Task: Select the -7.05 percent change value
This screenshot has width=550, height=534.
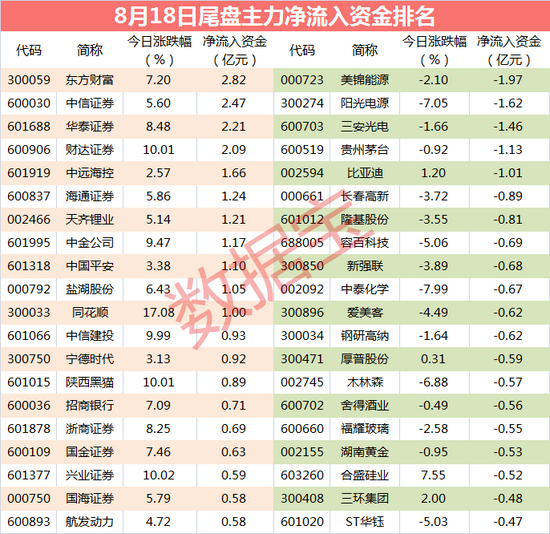Action: pyautogui.click(x=434, y=103)
